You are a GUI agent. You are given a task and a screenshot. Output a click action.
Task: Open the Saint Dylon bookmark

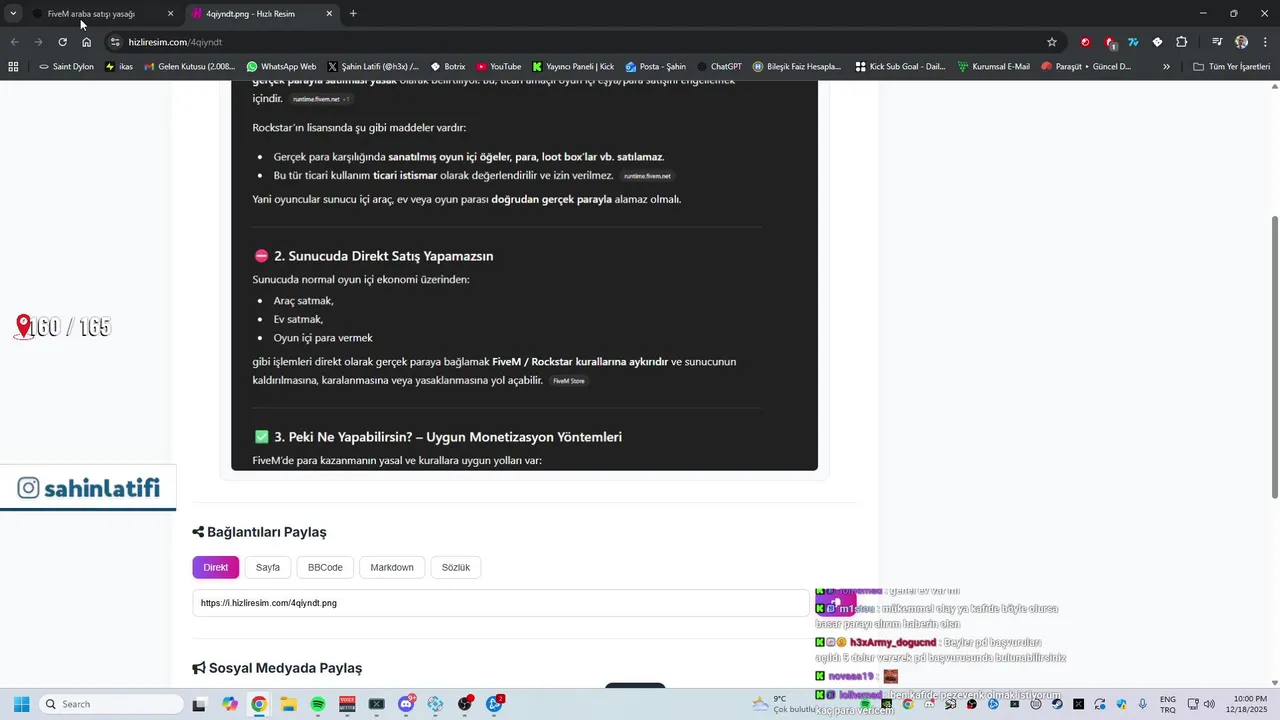point(66,67)
